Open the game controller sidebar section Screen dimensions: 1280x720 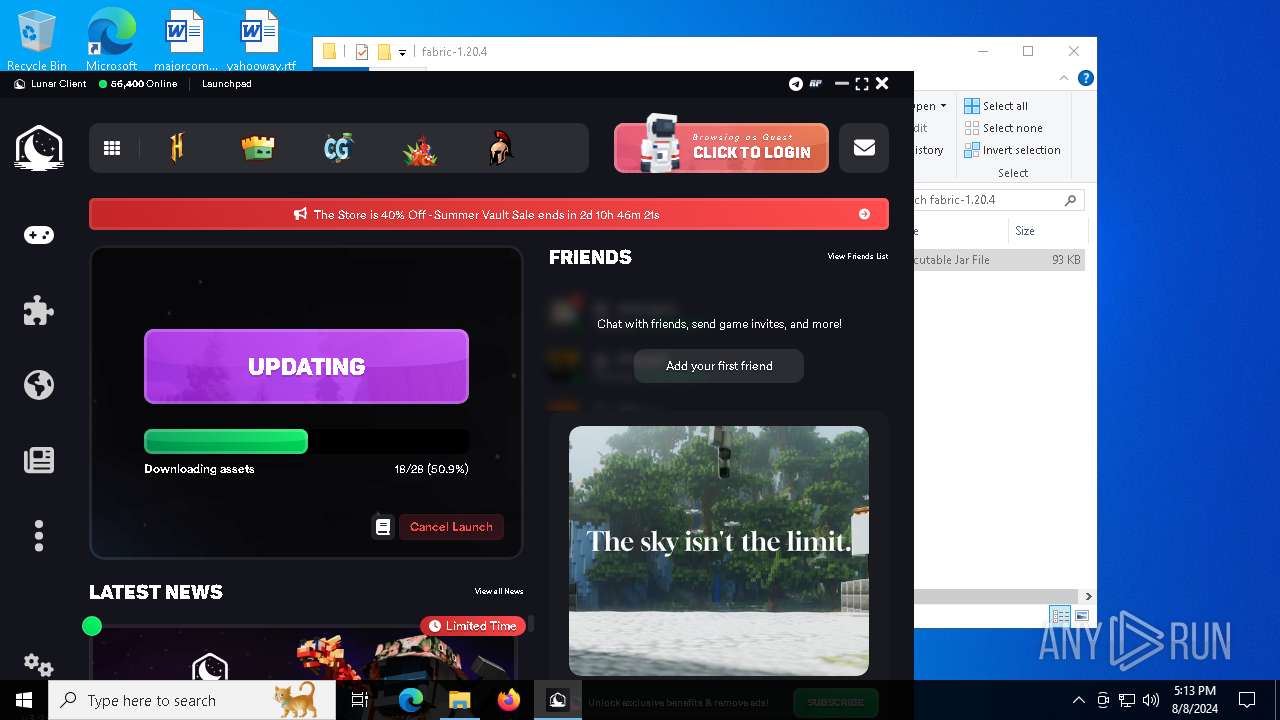point(39,235)
